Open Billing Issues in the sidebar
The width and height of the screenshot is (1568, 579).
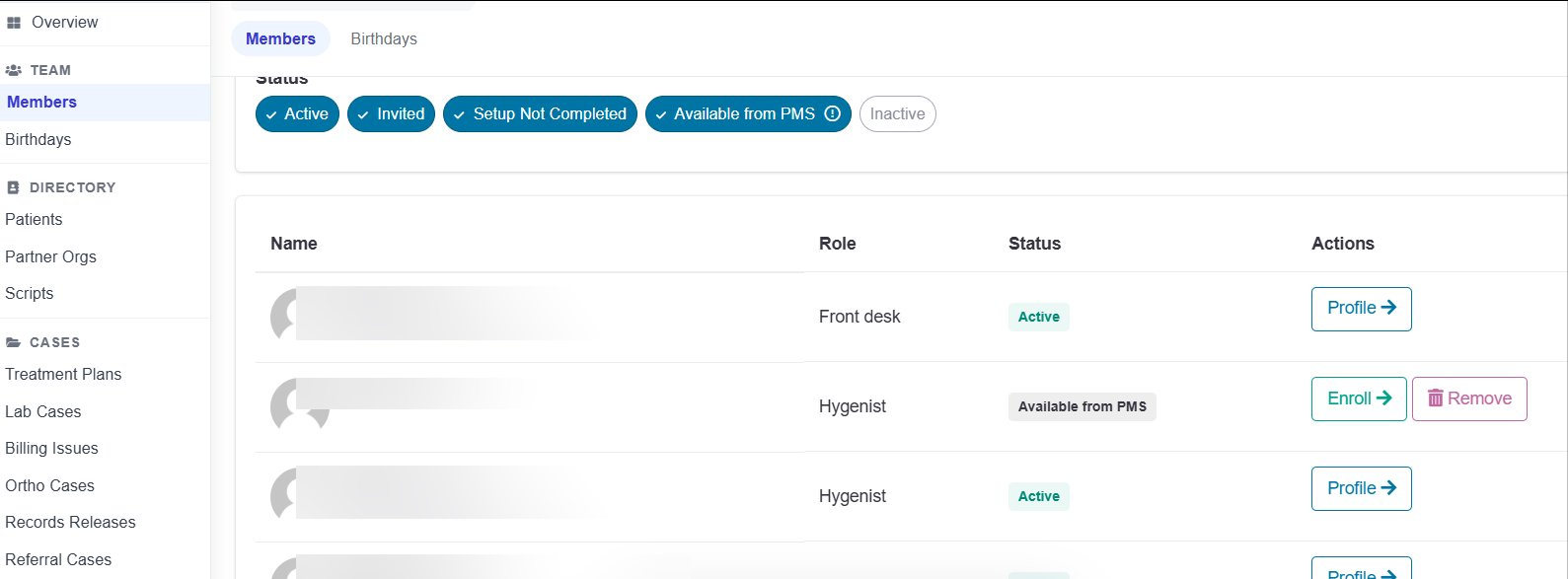51,448
